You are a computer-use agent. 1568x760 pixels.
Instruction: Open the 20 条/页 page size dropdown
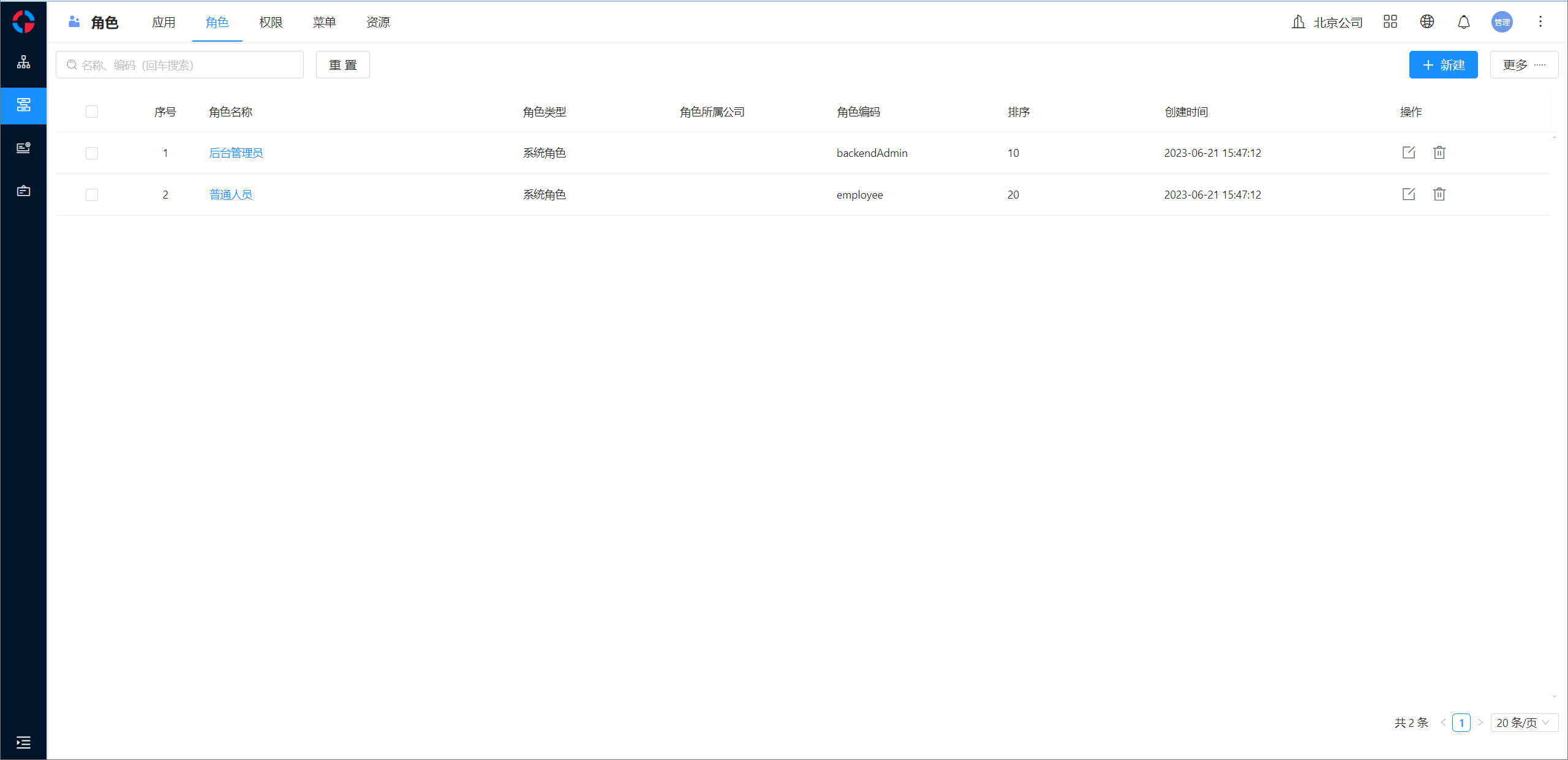point(1523,723)
